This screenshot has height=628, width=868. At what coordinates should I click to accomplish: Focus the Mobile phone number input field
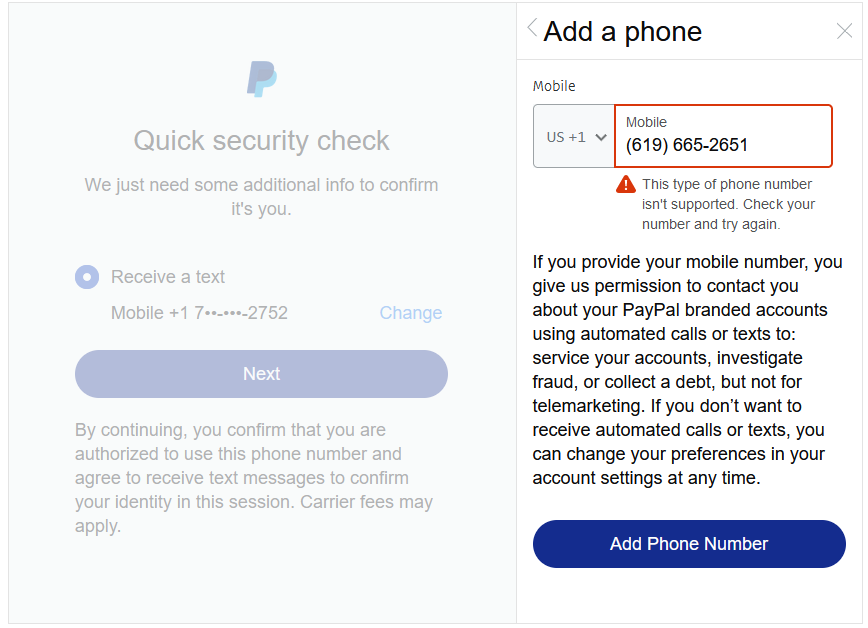pyautogui.click(x=722, y=145)
